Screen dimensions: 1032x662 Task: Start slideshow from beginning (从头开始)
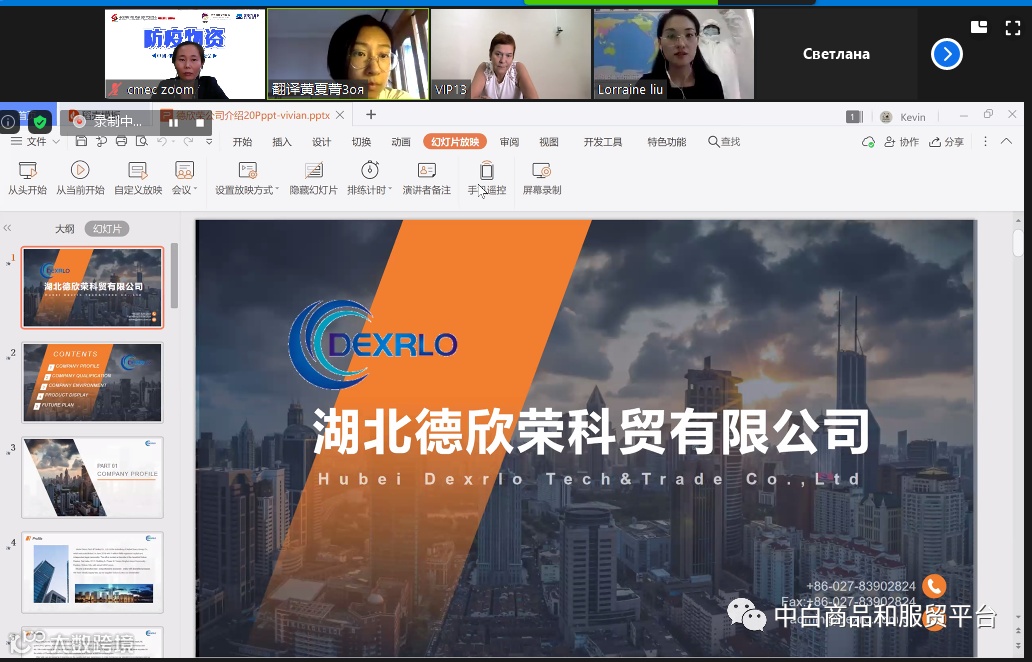click(x=27, y=178)
